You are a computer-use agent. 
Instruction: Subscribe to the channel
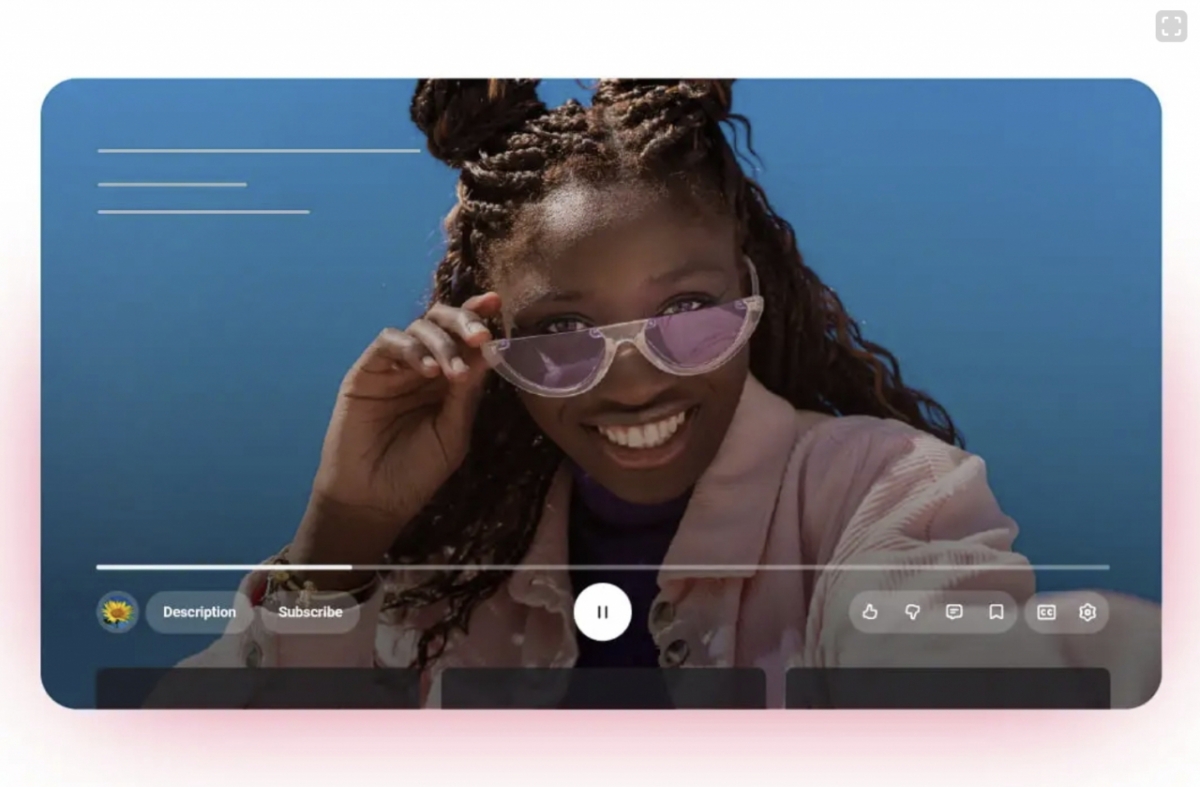[310, 612]
